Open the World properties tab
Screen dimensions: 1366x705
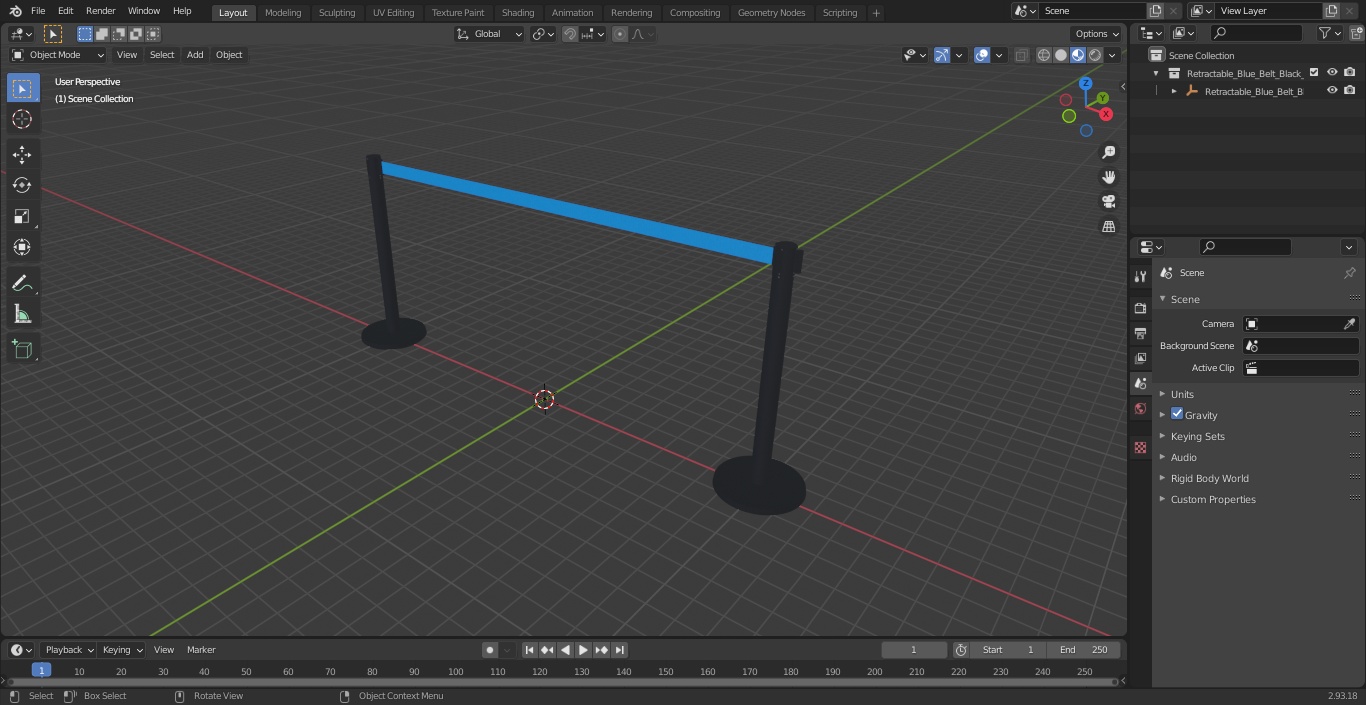pos(1140,409)
